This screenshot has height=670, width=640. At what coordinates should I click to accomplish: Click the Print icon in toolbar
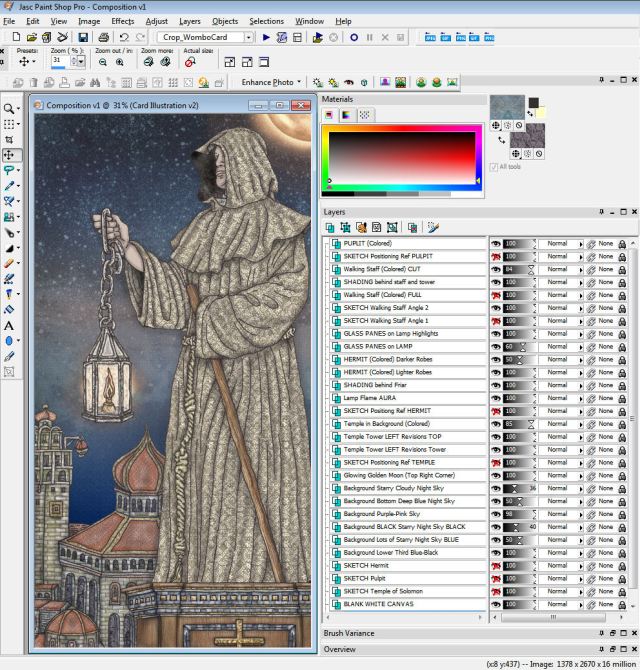tap(102, 38)
